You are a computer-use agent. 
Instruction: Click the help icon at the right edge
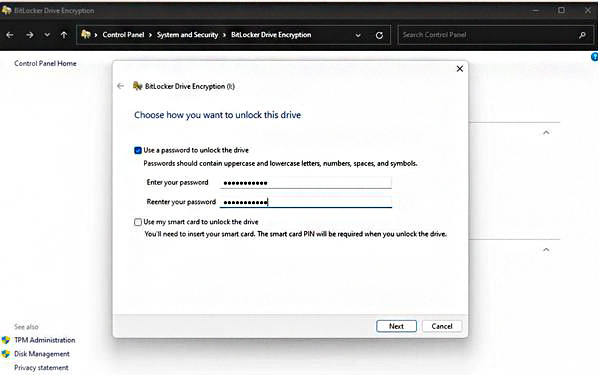595,57
